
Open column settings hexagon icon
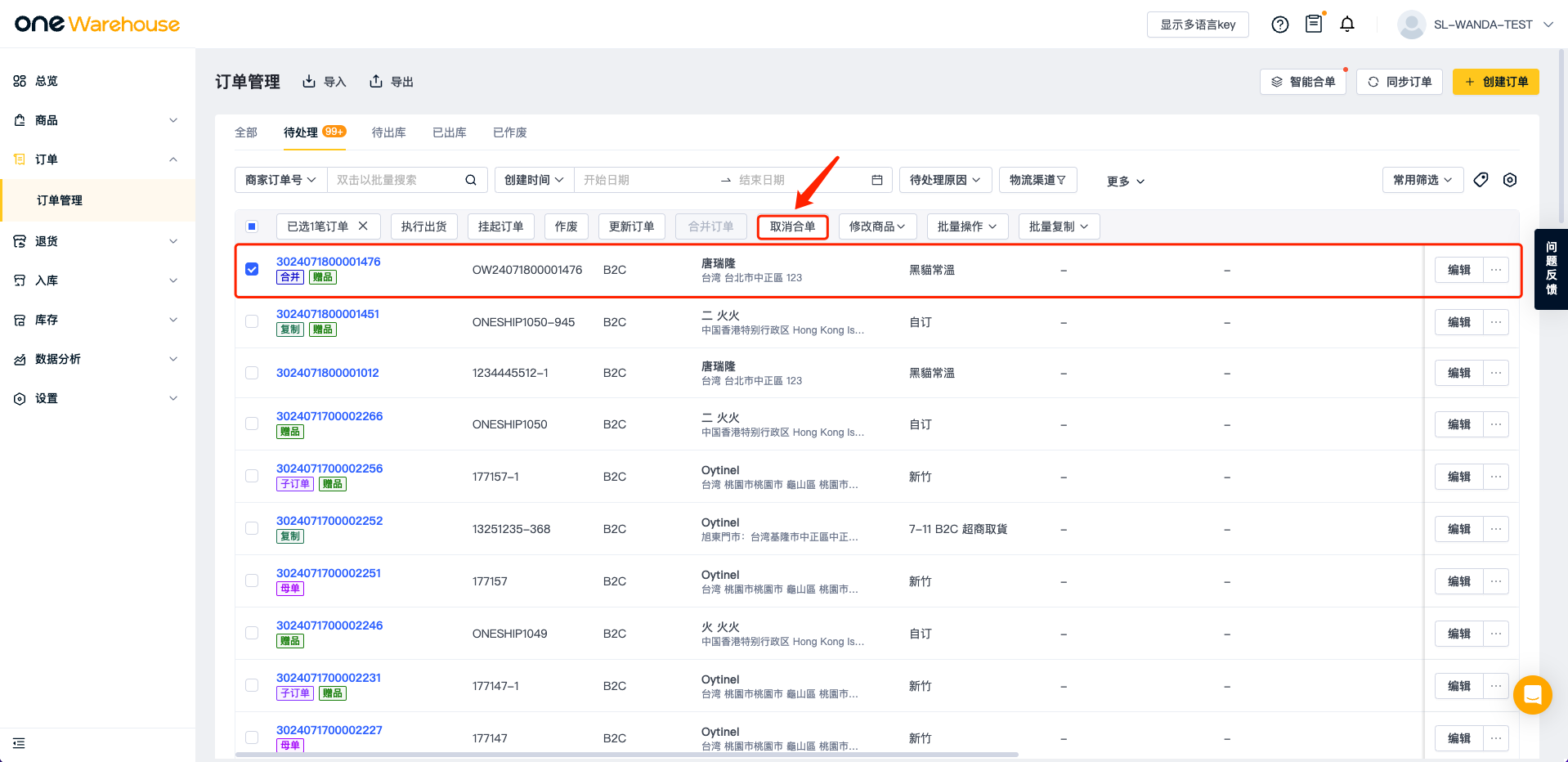1510,180
